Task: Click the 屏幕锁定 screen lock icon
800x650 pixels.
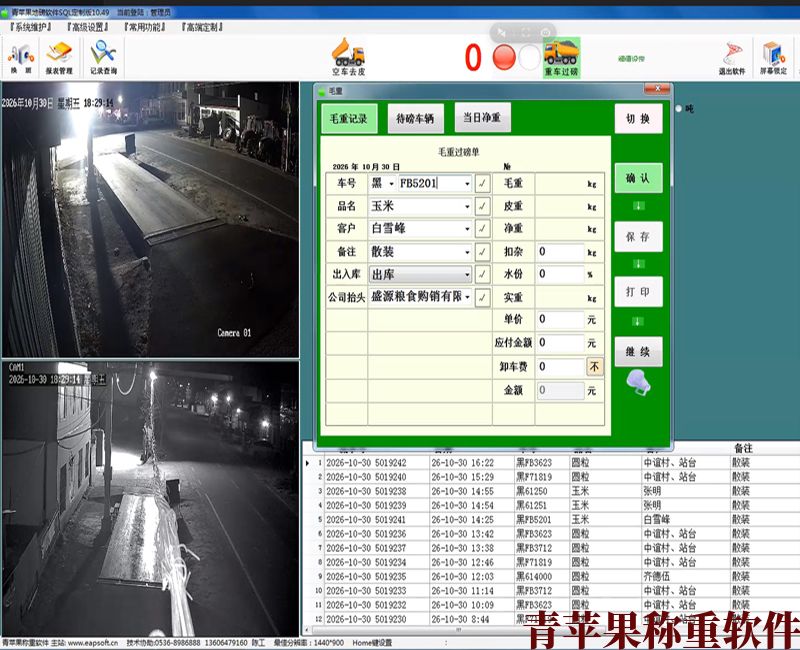Action: click(773, 59)
